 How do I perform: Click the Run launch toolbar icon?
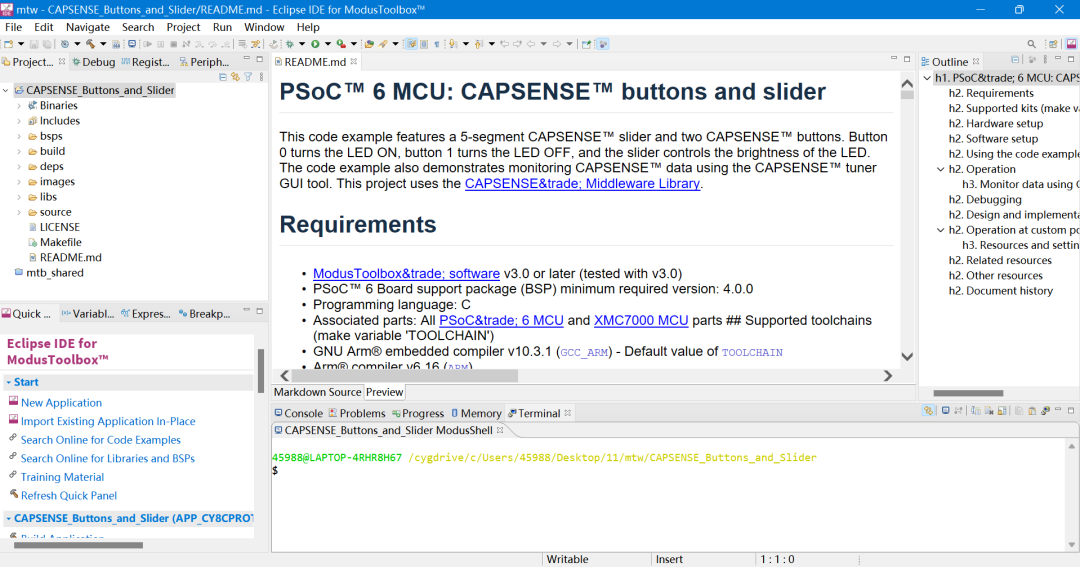(x=314, y=44)
